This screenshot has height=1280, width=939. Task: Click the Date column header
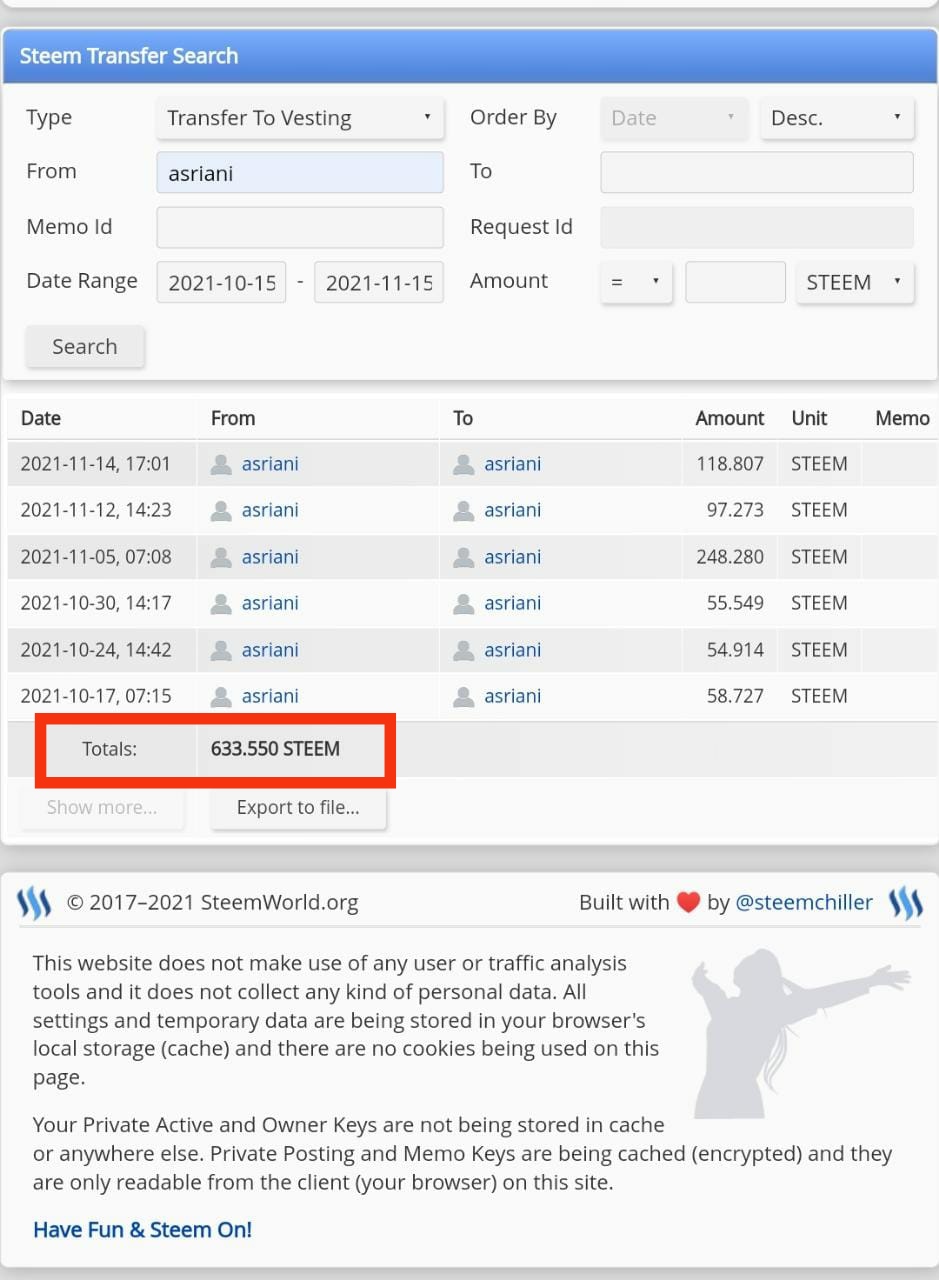point(41,418)
